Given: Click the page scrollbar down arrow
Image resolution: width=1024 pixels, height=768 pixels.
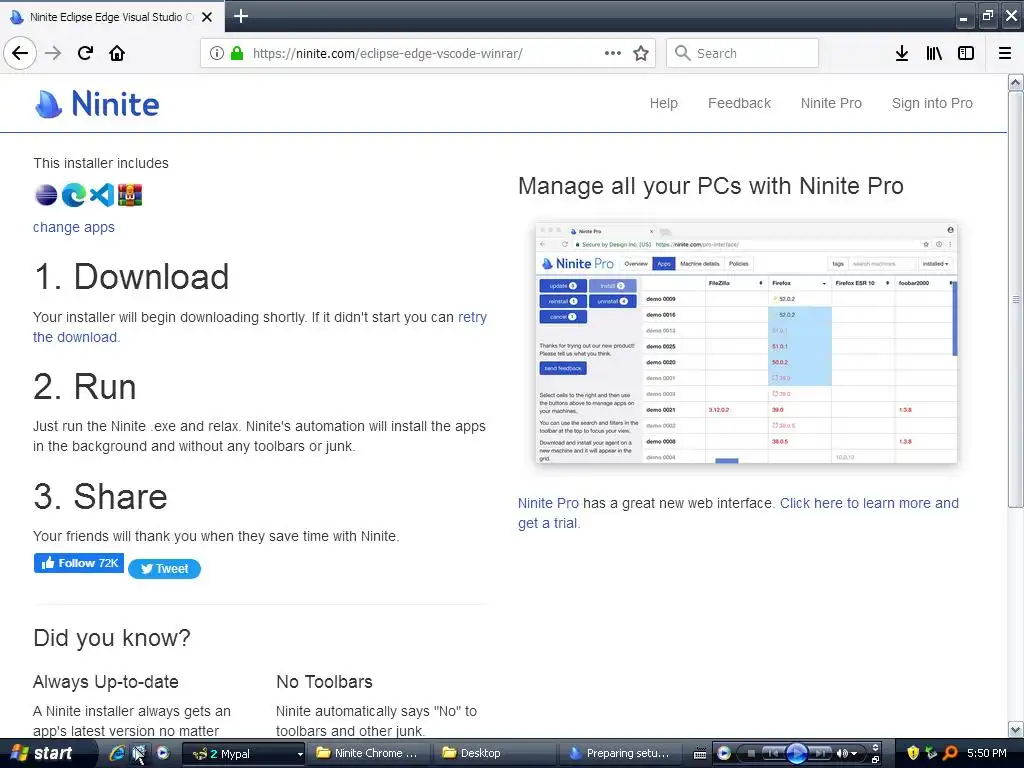Looking at the screenshot, I should 1015,729.
